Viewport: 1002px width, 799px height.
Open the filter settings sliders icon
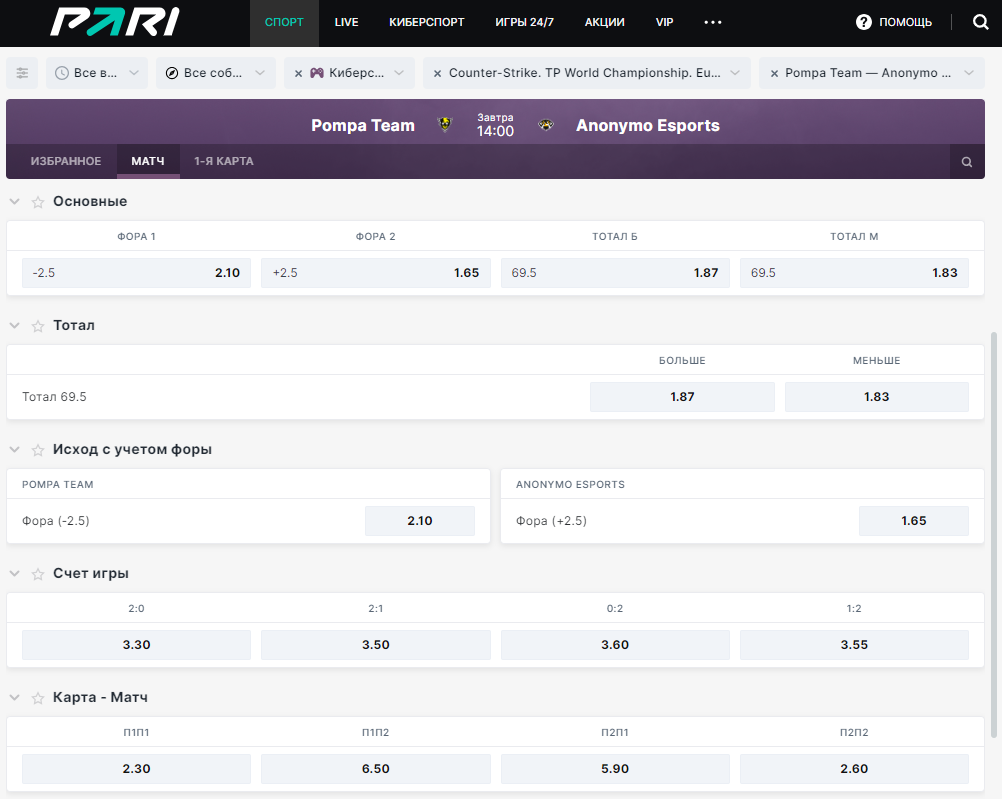tap(22, 73)
